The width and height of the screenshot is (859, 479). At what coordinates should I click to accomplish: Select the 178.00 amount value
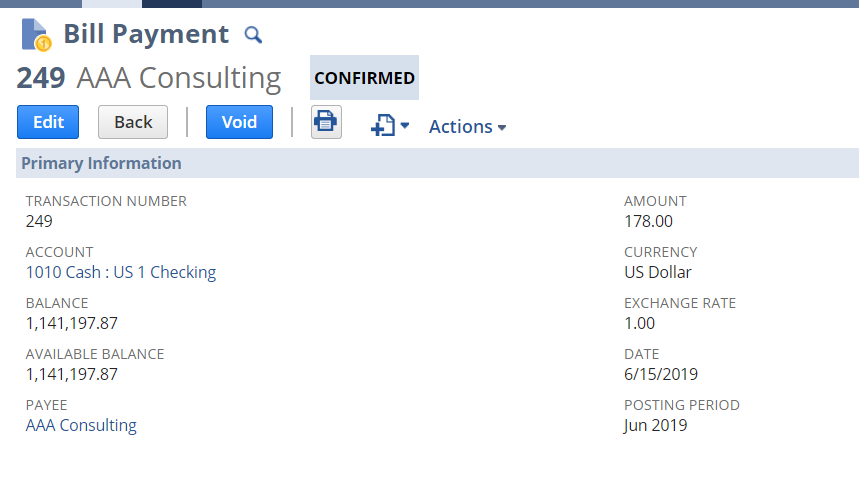click(648, 221)
